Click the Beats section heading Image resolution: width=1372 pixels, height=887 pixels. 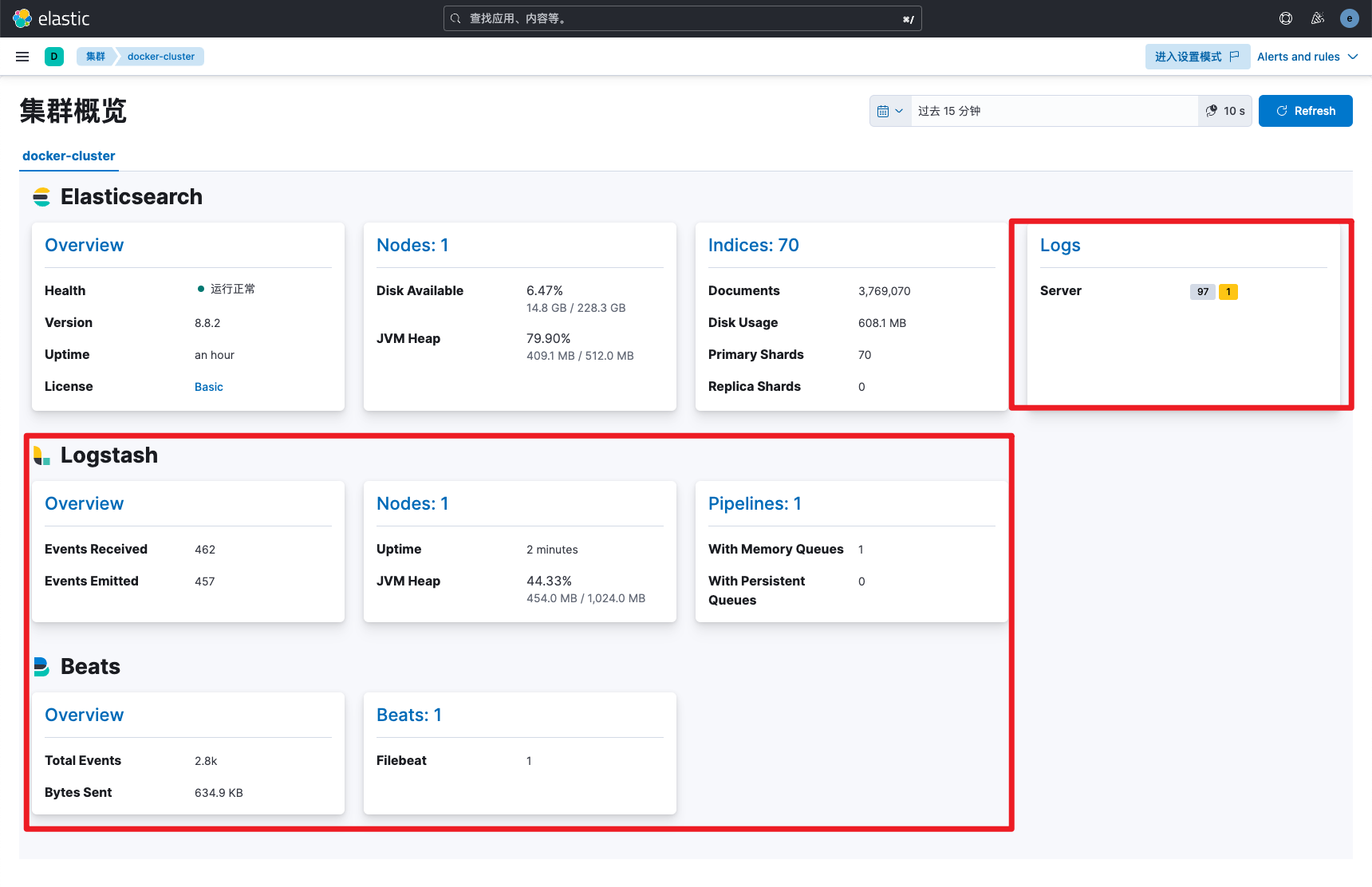click(90, 667)
